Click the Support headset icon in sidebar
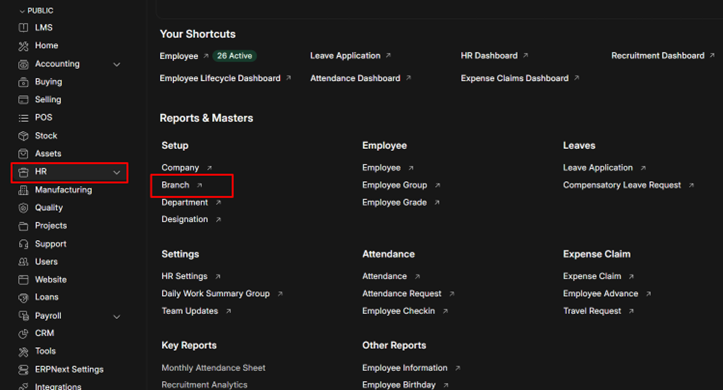Image resolution: width=723 pixels, height=390 pixels. 23,244
